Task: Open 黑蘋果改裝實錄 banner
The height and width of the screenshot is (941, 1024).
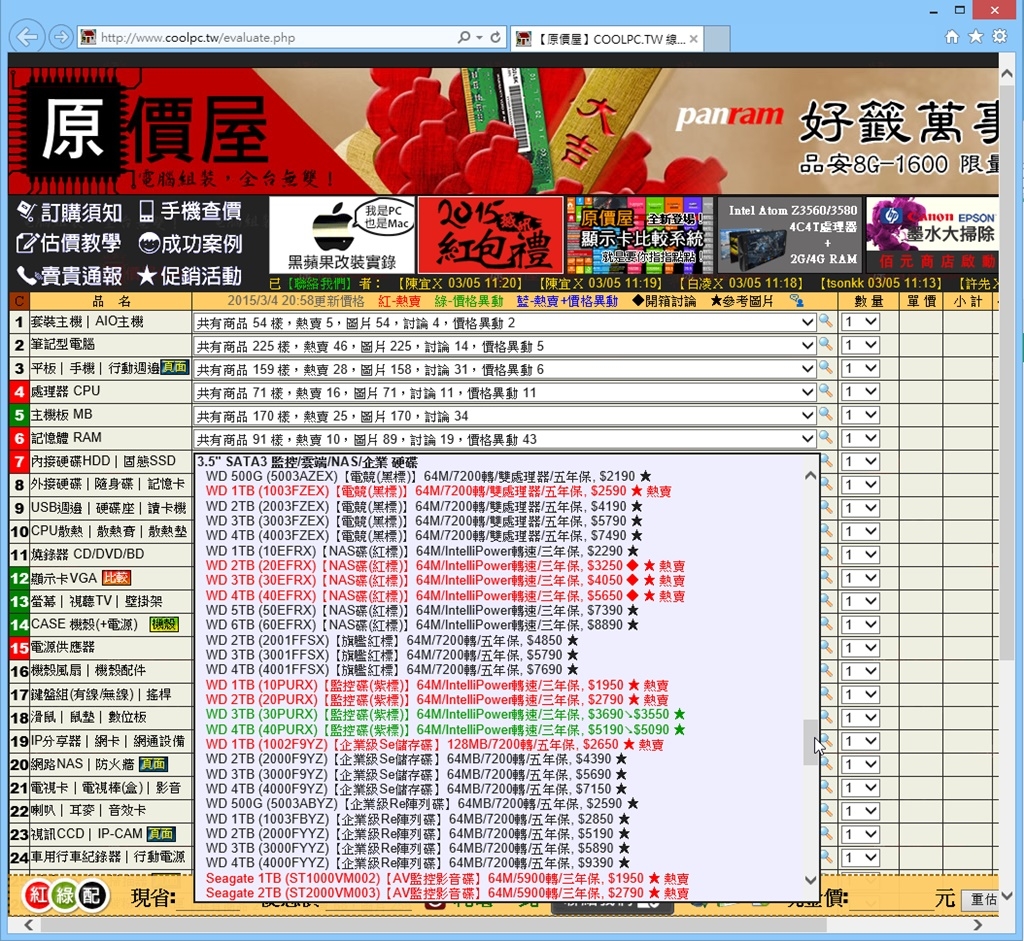Action: pos(342,235)
